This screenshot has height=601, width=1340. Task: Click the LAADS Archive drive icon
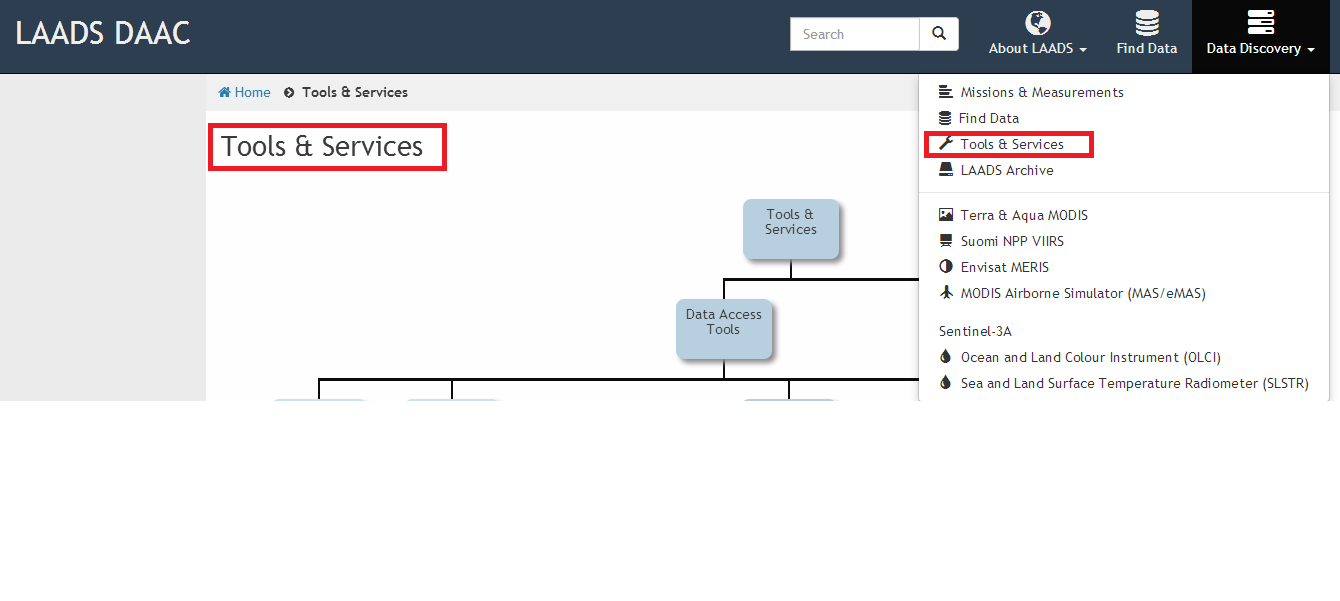click(946, 170)
